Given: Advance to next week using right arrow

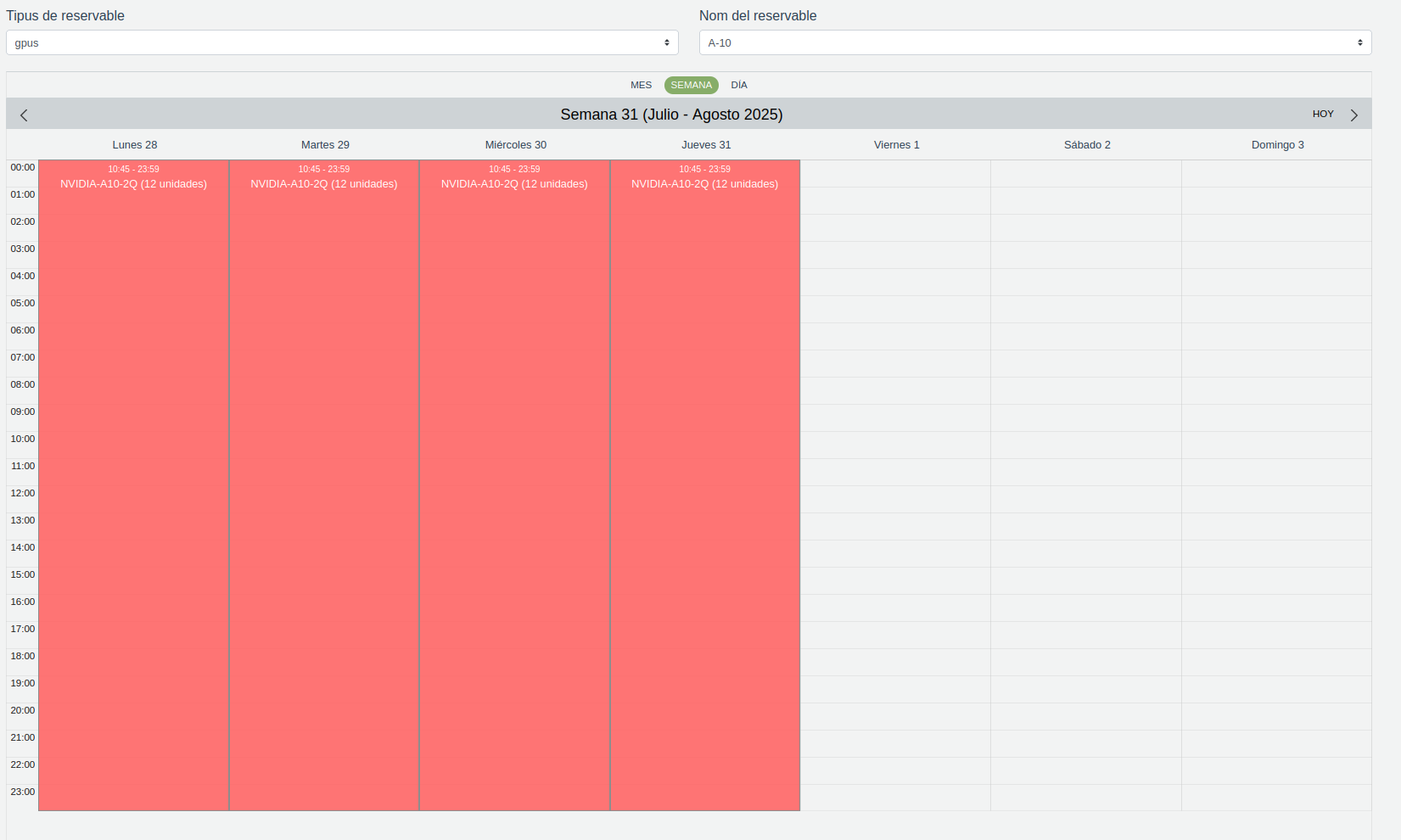Looking at the screenshot, I should pyautogui.click(x=1353, y=115).
